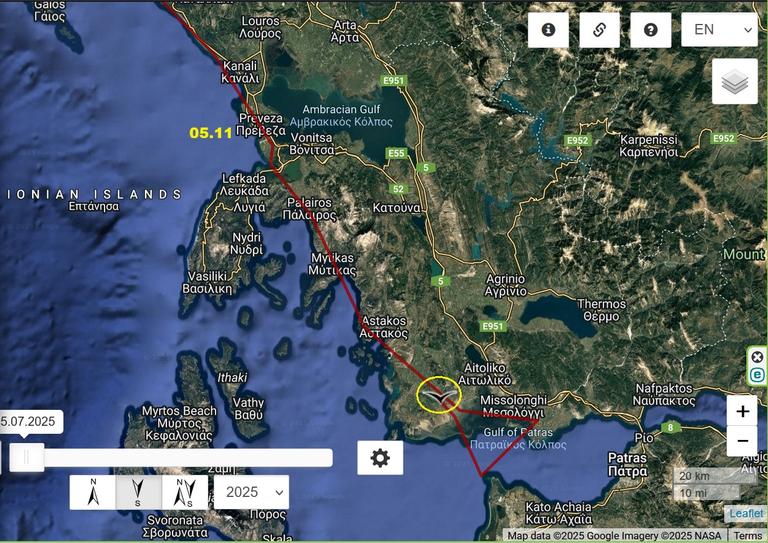Image resolution: width=768 pixels, height=543 pixels.
Task: Click the link share icon button
Action: (600, 30)
